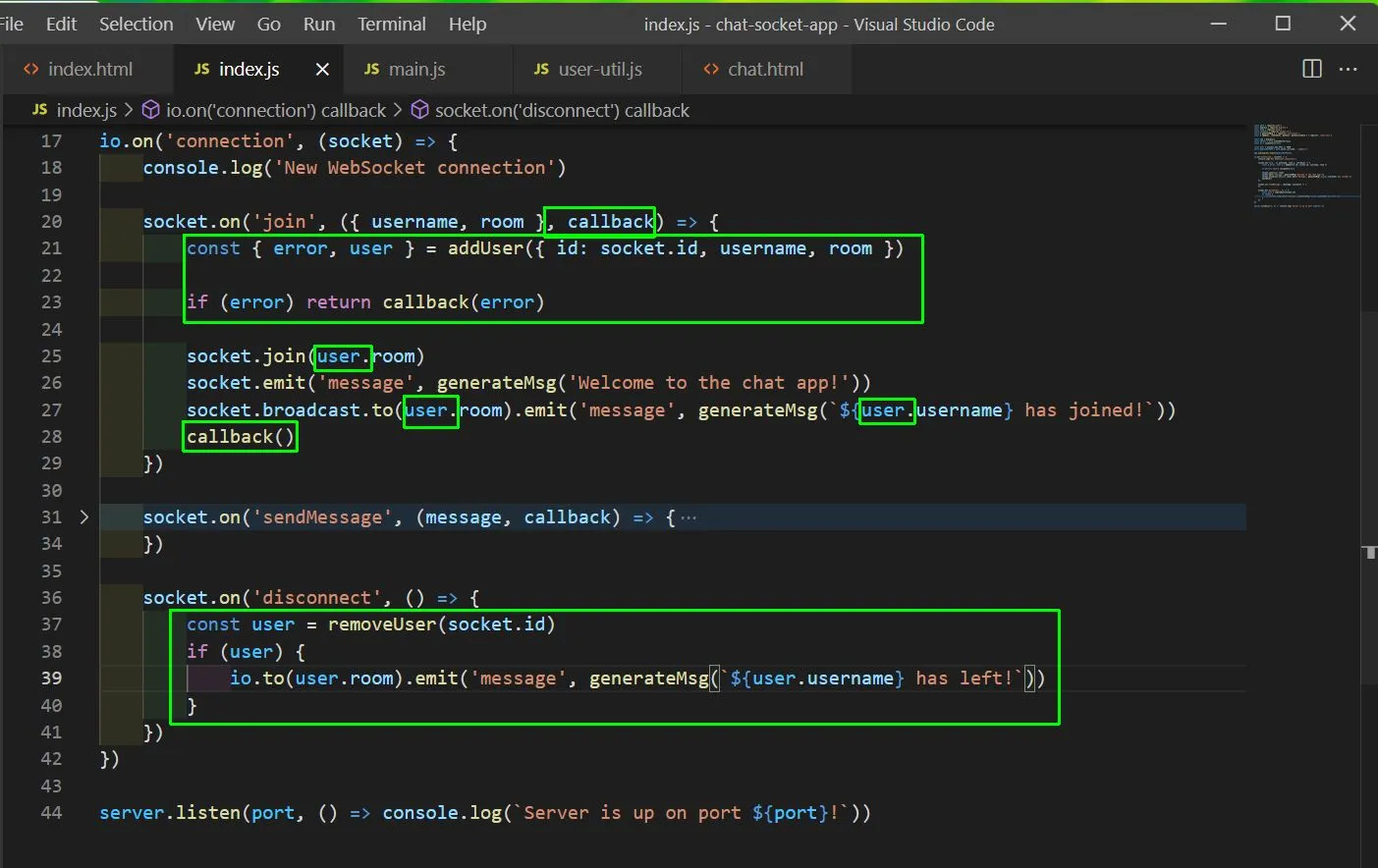Switch to the user-util.js tab
Screen dimensions: 1378x868
tap(598, 69)
